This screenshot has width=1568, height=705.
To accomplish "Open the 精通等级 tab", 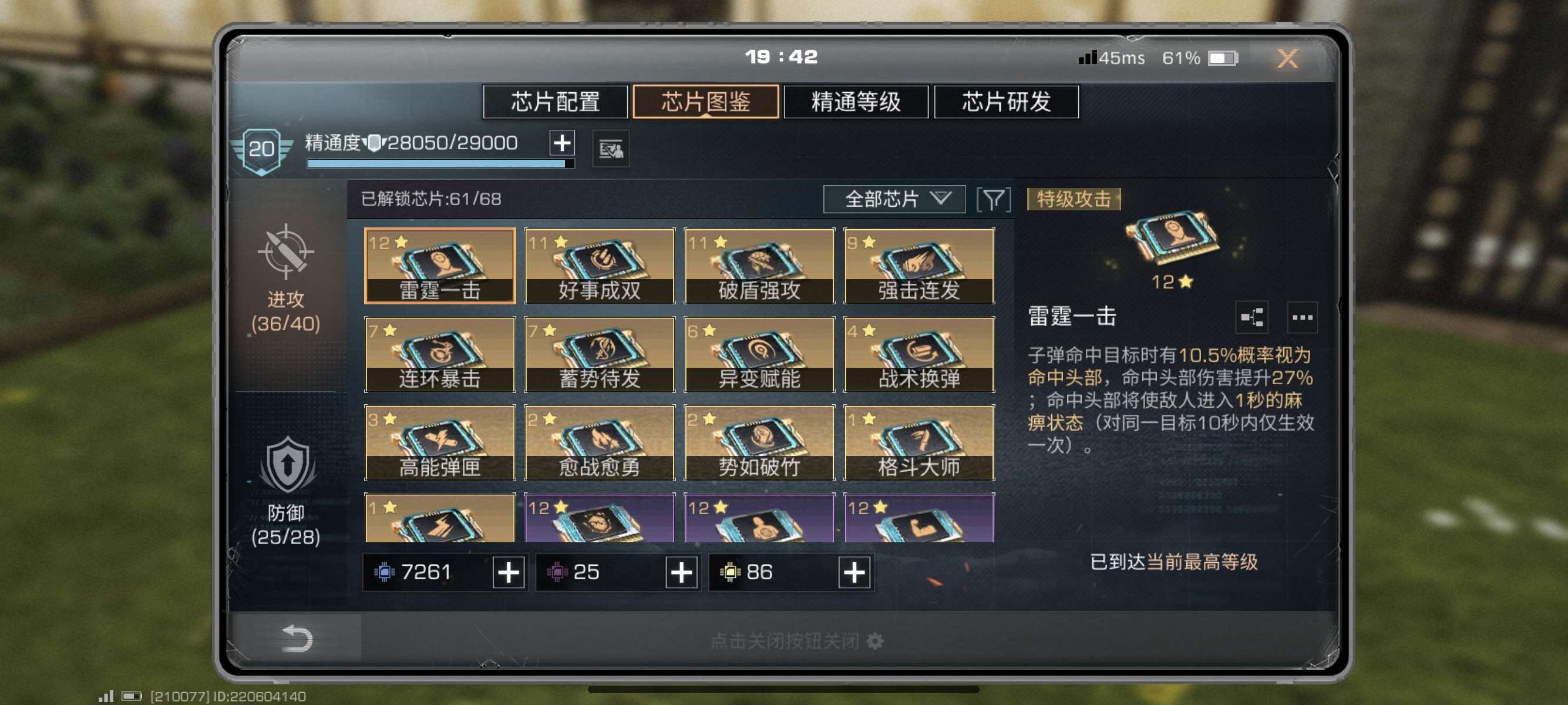I will click(855, 102).
